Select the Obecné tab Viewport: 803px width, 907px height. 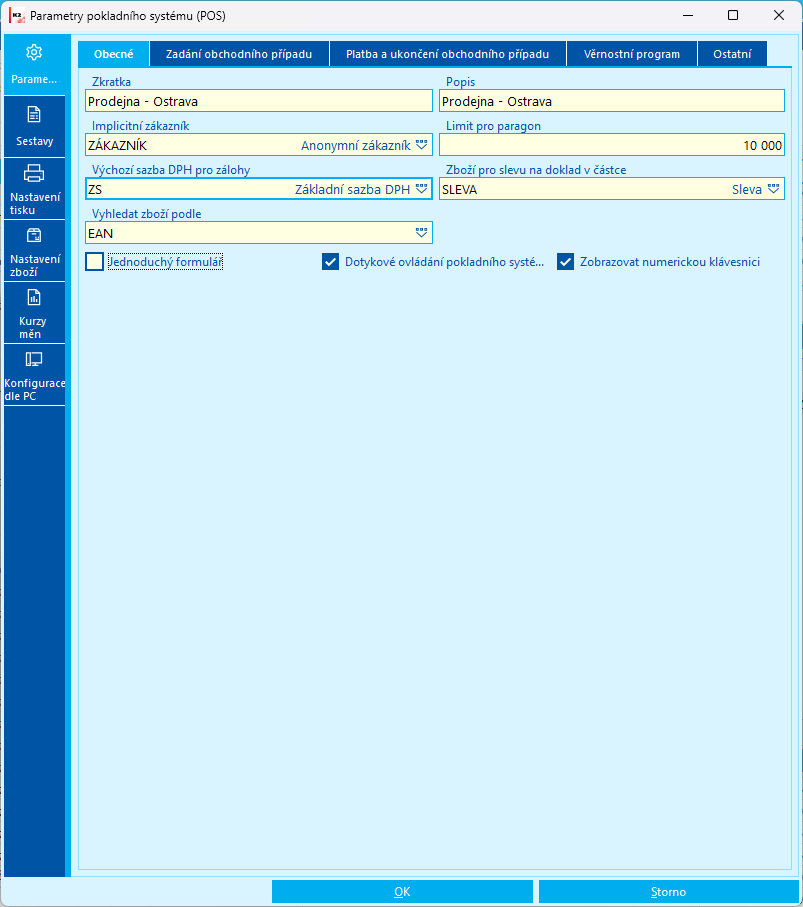tap(114, 54)
